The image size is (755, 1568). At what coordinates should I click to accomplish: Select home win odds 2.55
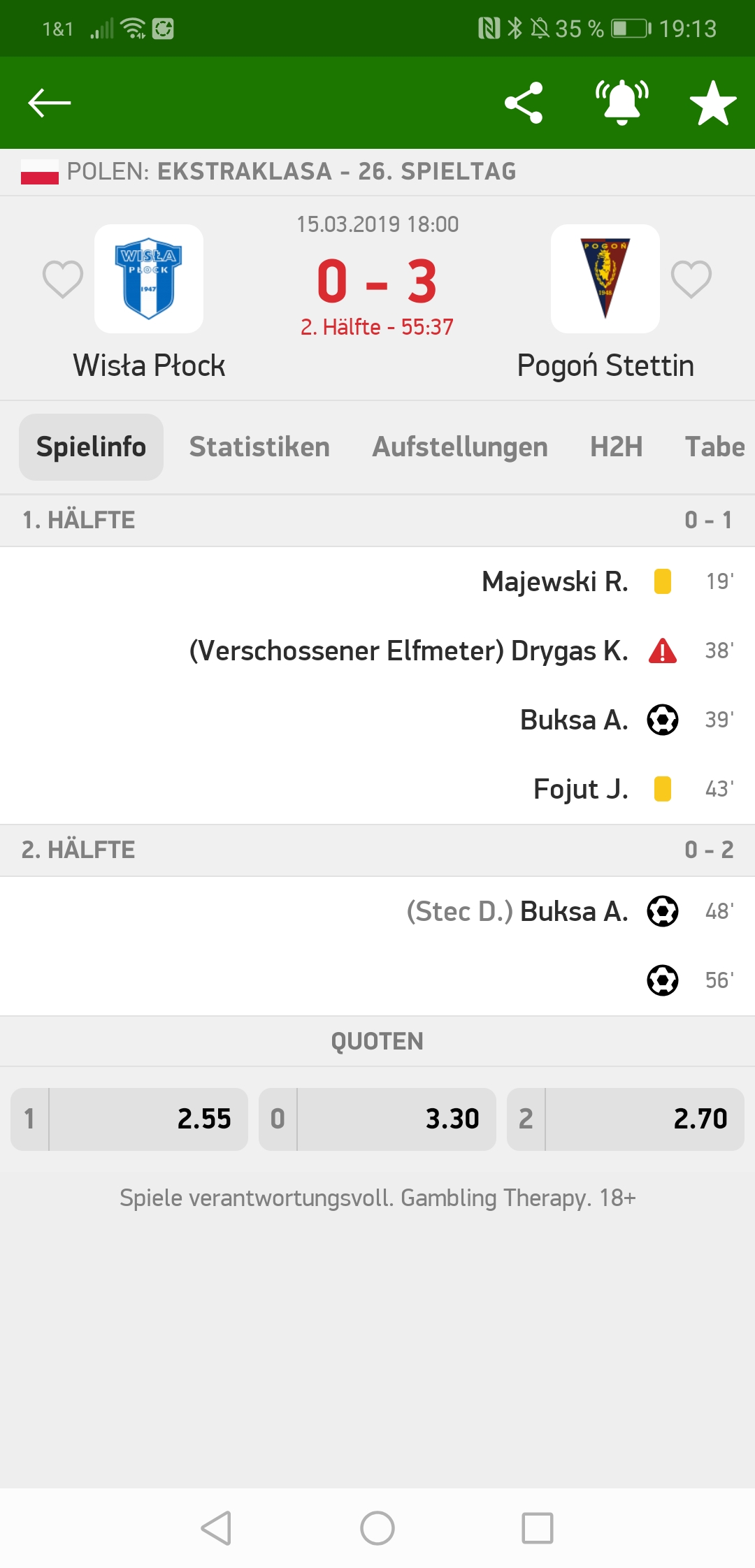129,1119
